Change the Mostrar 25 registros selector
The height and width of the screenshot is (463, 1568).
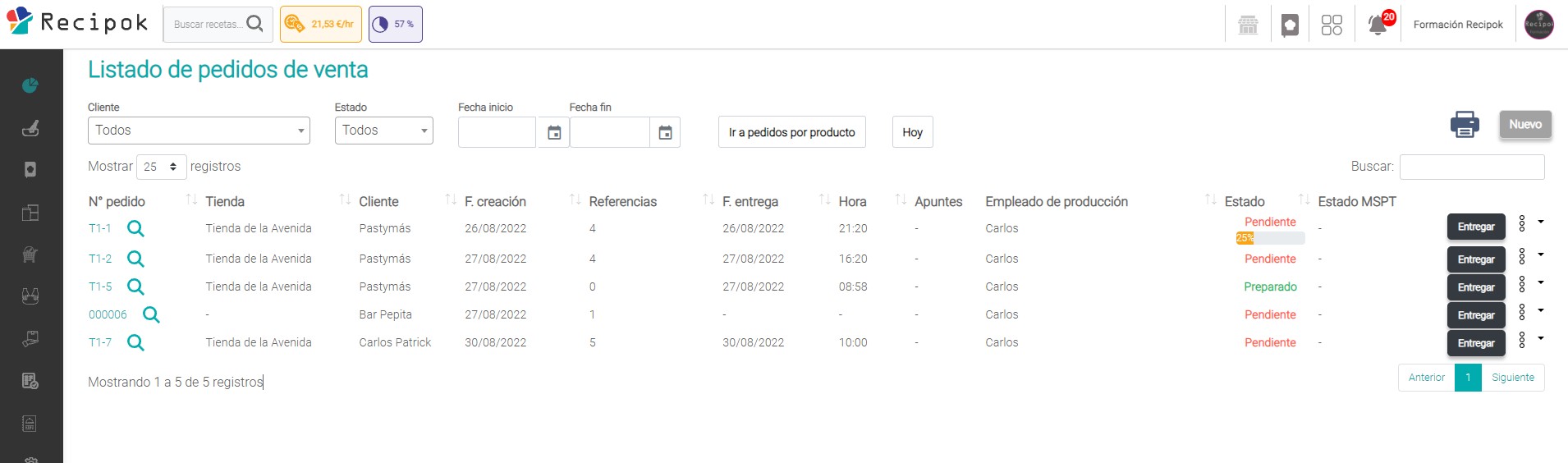pos(162,167)
